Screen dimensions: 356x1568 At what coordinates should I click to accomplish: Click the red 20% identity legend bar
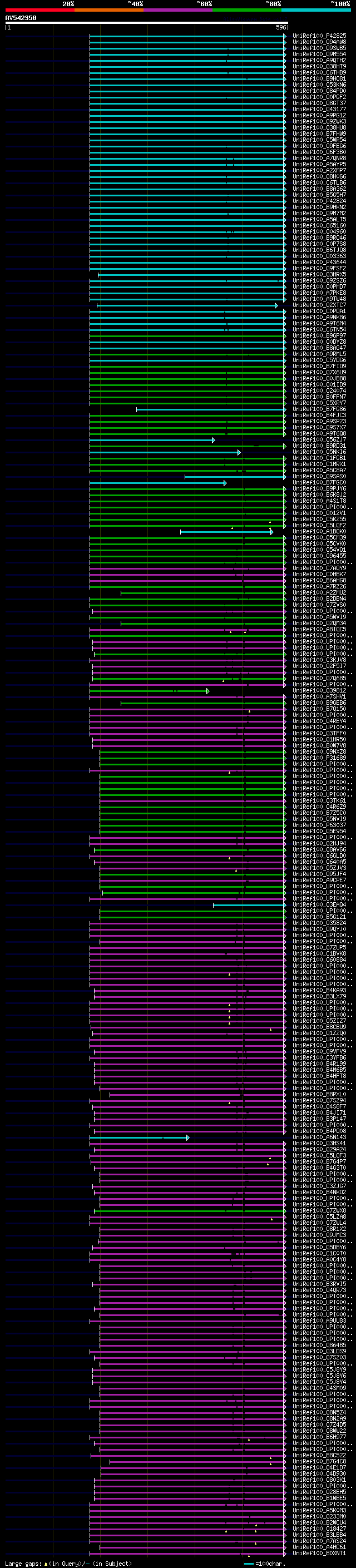(x=39, y=10)
